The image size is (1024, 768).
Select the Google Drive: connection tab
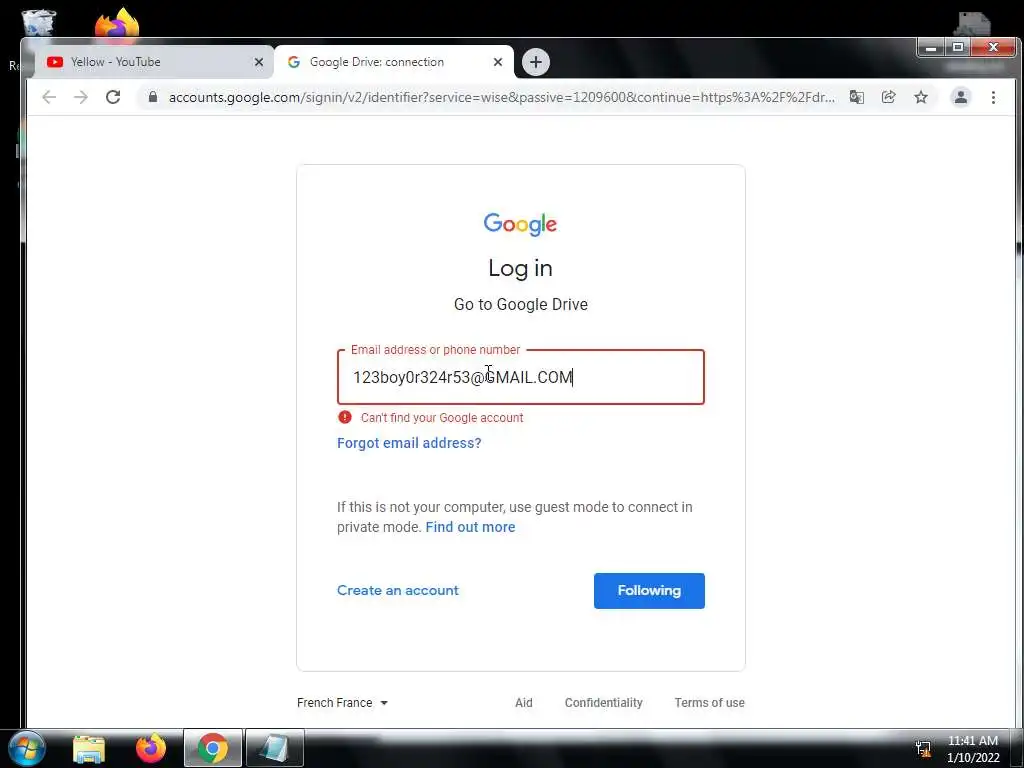[394, 62]
